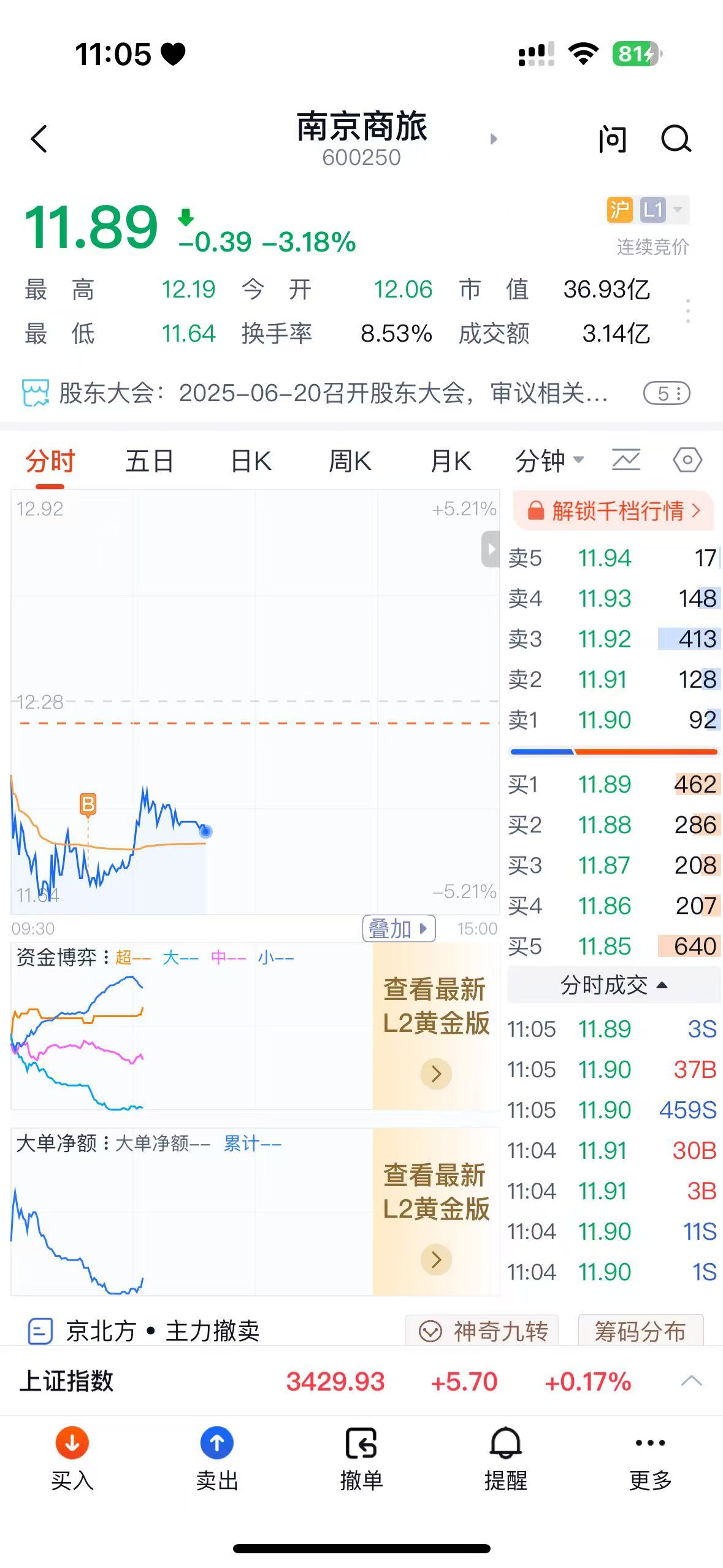Tap the 大 large funds legend

pos(180,958)
